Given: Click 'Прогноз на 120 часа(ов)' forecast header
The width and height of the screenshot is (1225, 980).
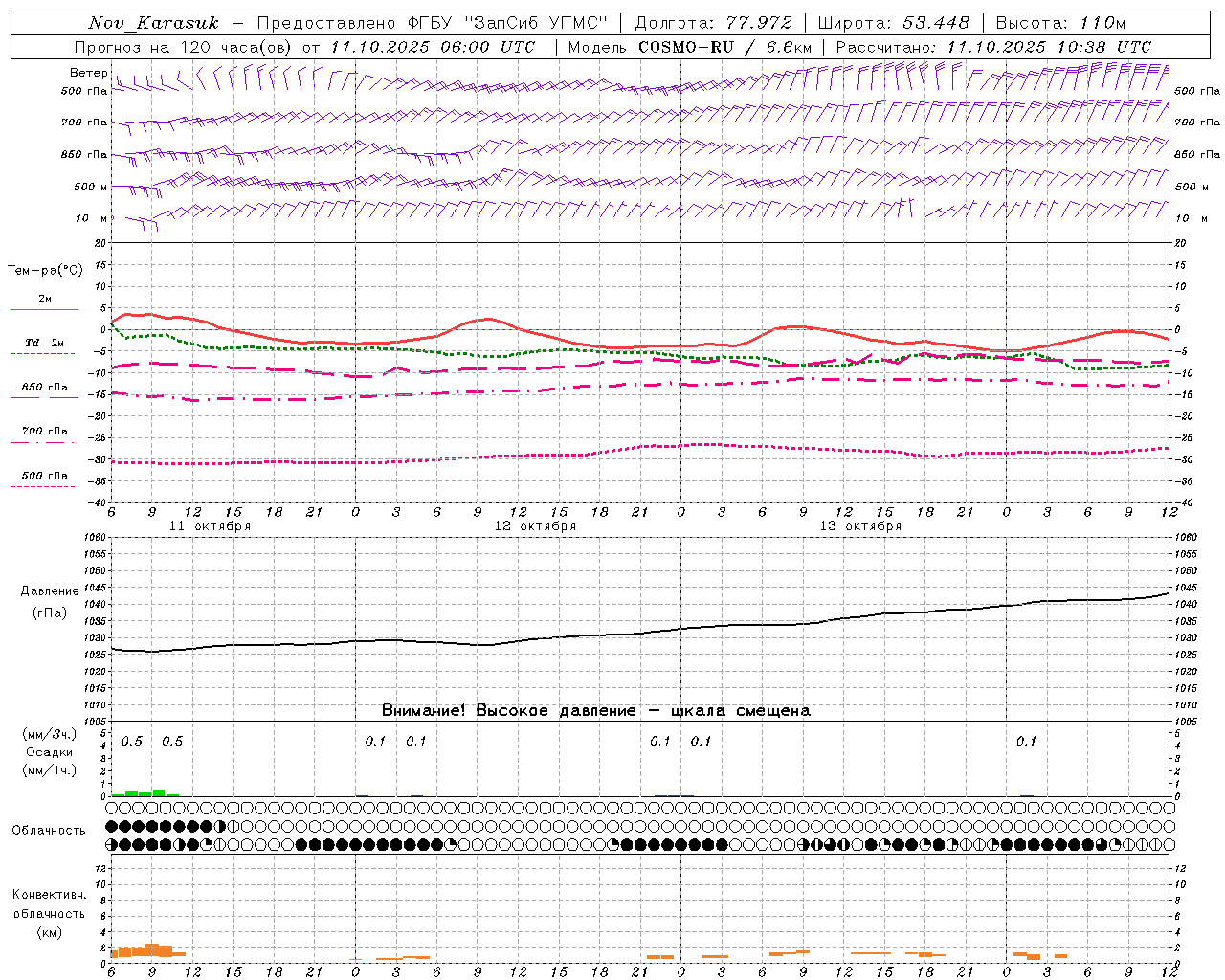Looking at the screenshot, I should tap(184, 47).
